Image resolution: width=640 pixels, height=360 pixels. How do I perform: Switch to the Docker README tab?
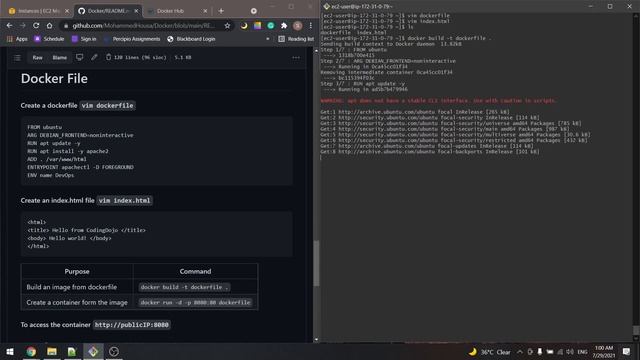(x=108, y=11)
